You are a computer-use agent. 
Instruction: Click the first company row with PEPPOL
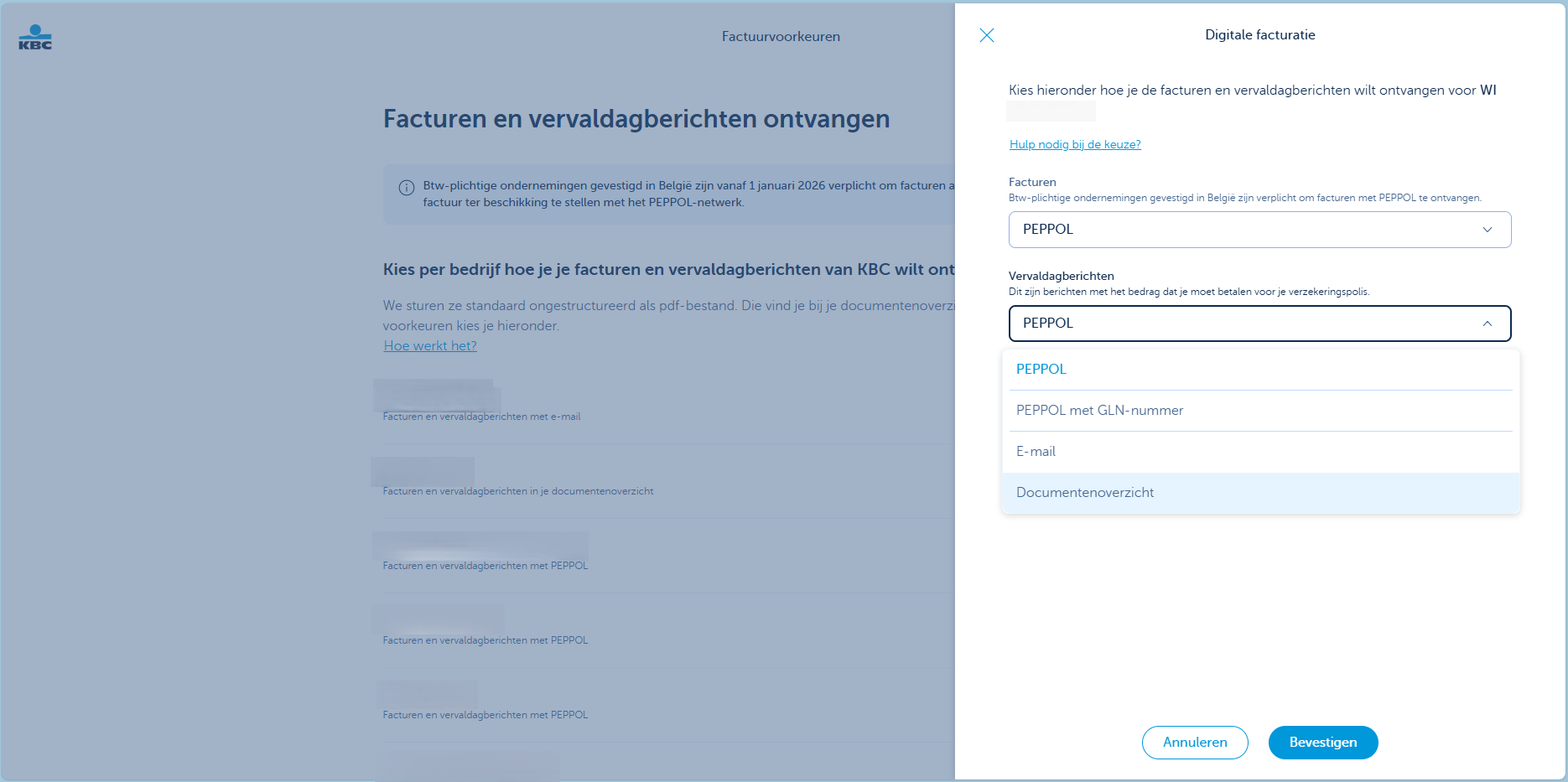click(x=485, y=556)
